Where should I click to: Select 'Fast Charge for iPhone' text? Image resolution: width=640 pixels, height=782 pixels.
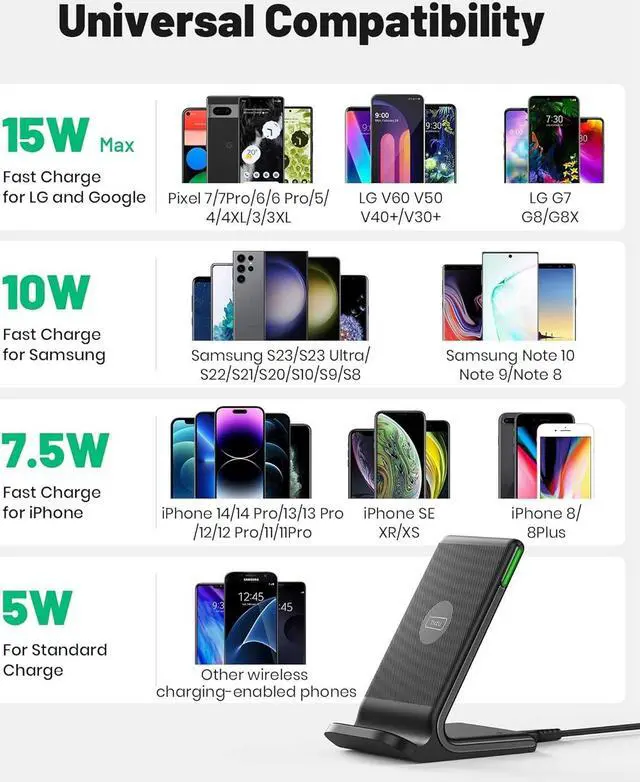52,502
